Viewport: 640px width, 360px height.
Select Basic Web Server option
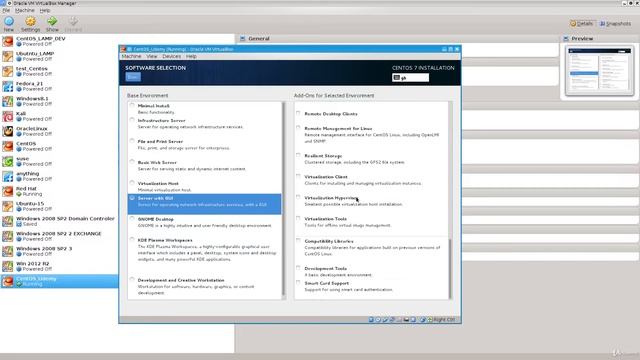point(132,162)
